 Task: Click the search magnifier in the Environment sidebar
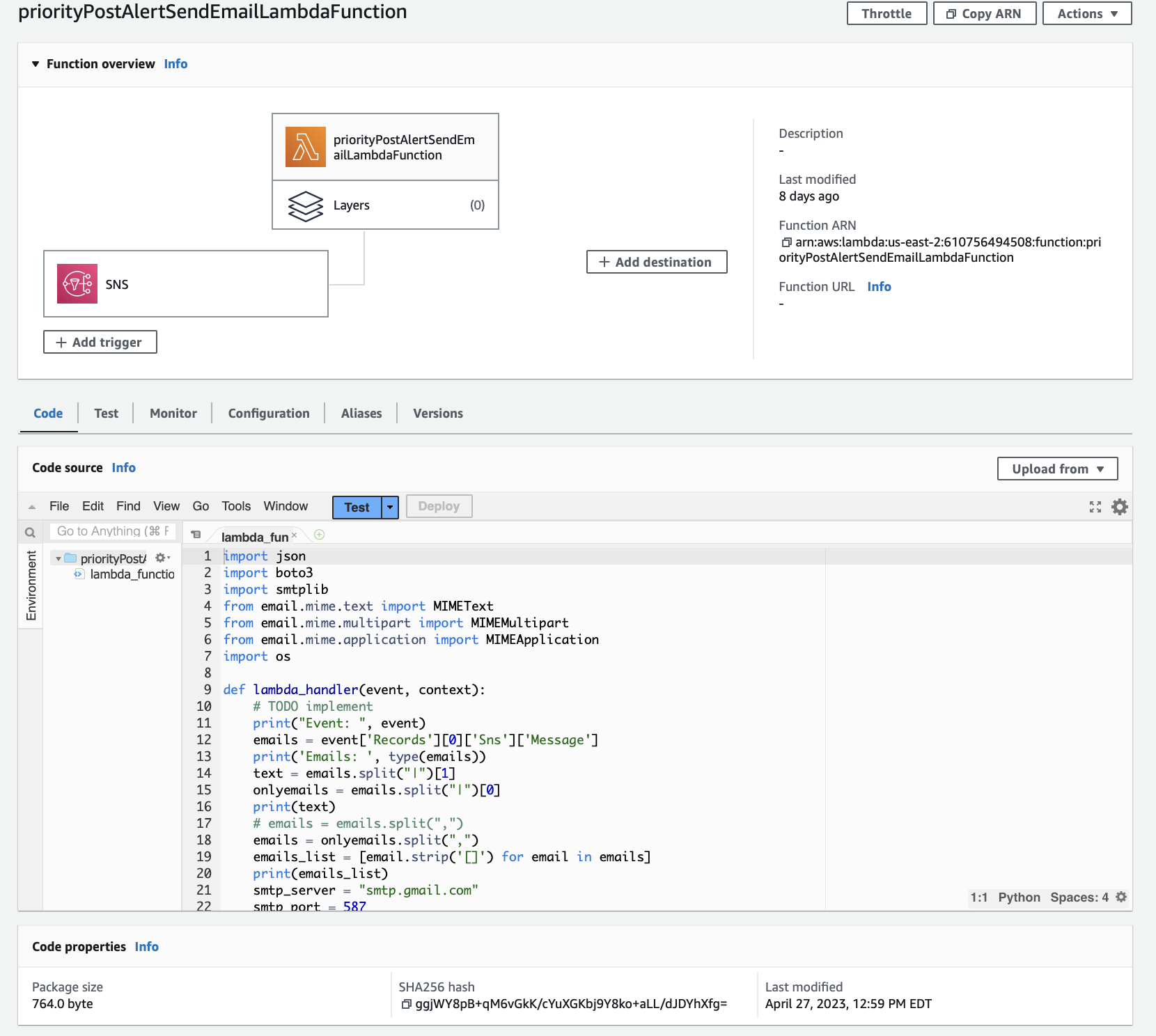30,531
